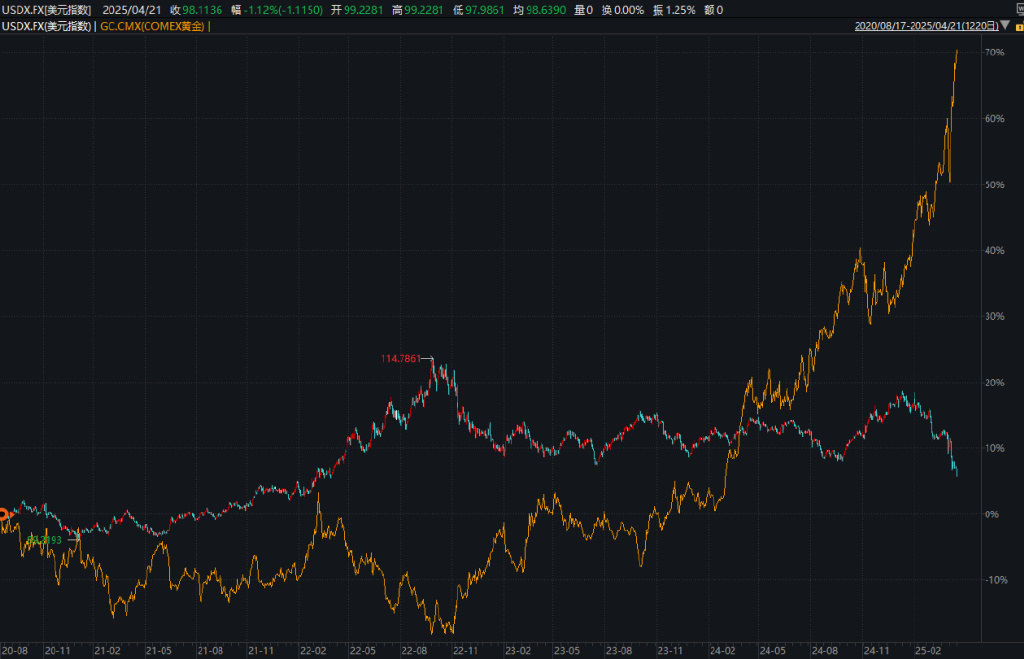Open the date range dropdown arrow
The image size is (1024, 659).
click(1006, 25)
